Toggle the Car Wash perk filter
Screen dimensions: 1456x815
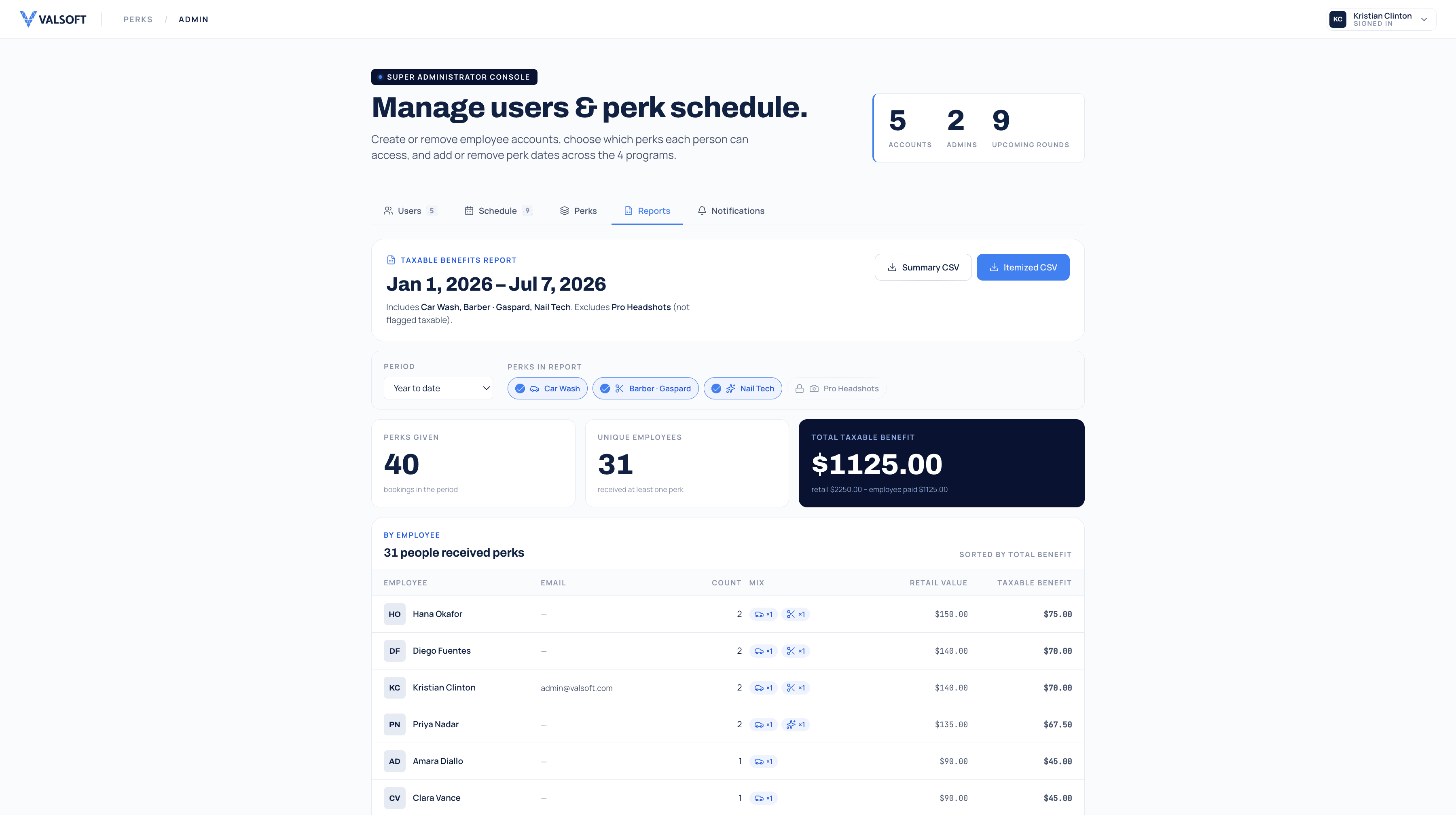547,388
